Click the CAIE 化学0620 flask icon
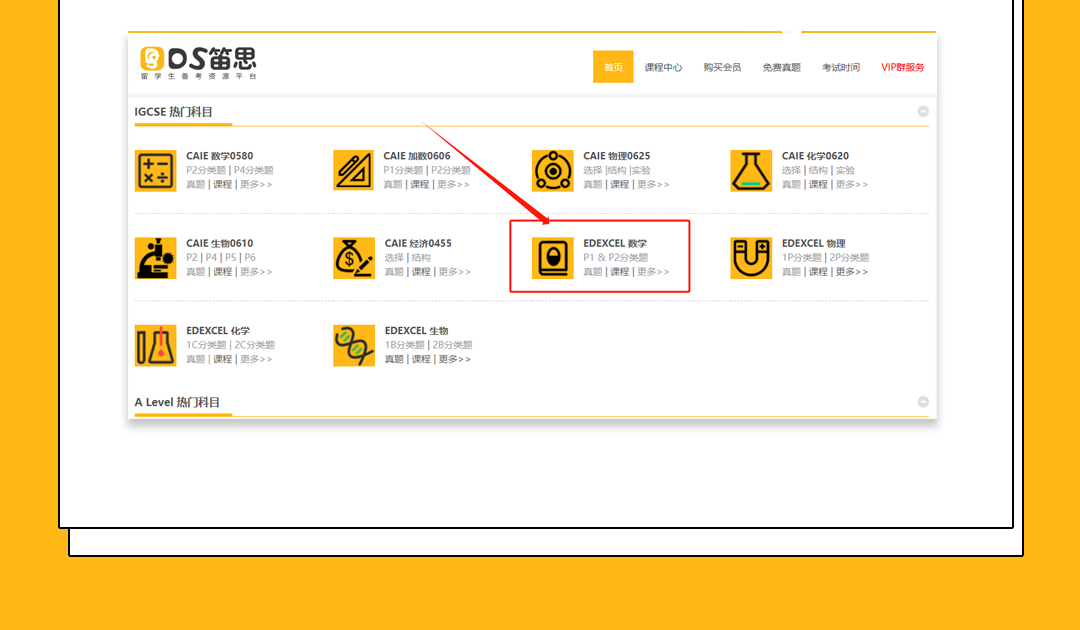1080x630 pixels. tap(751, 170)
